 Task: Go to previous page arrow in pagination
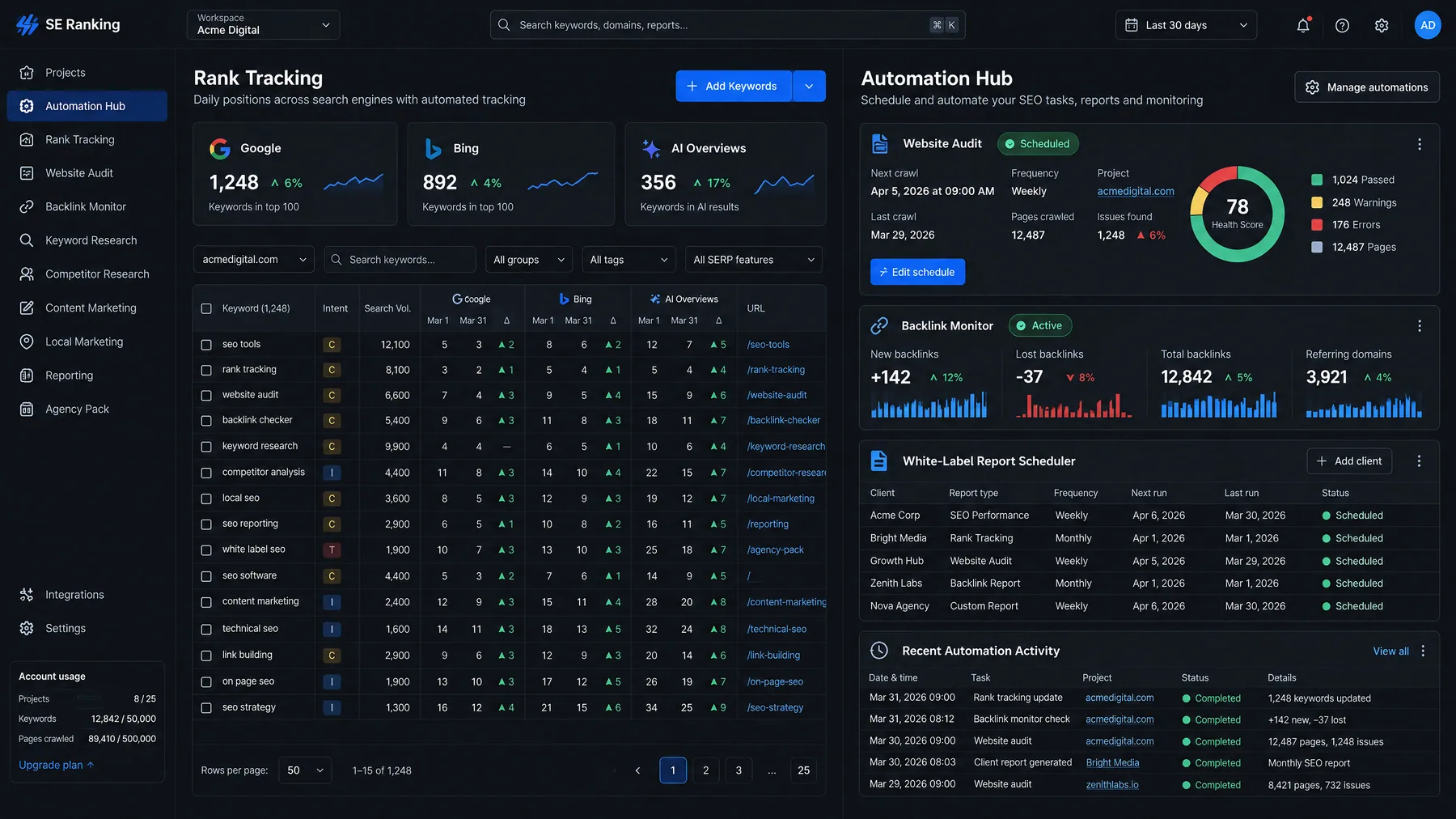click(x=637, y=770)
